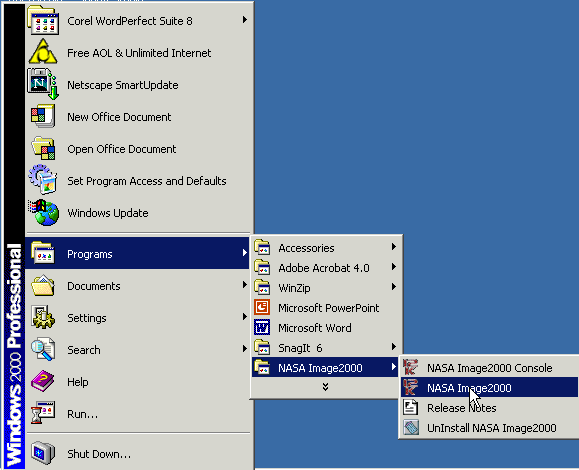Click the Programs folder icon

(43, 253)
